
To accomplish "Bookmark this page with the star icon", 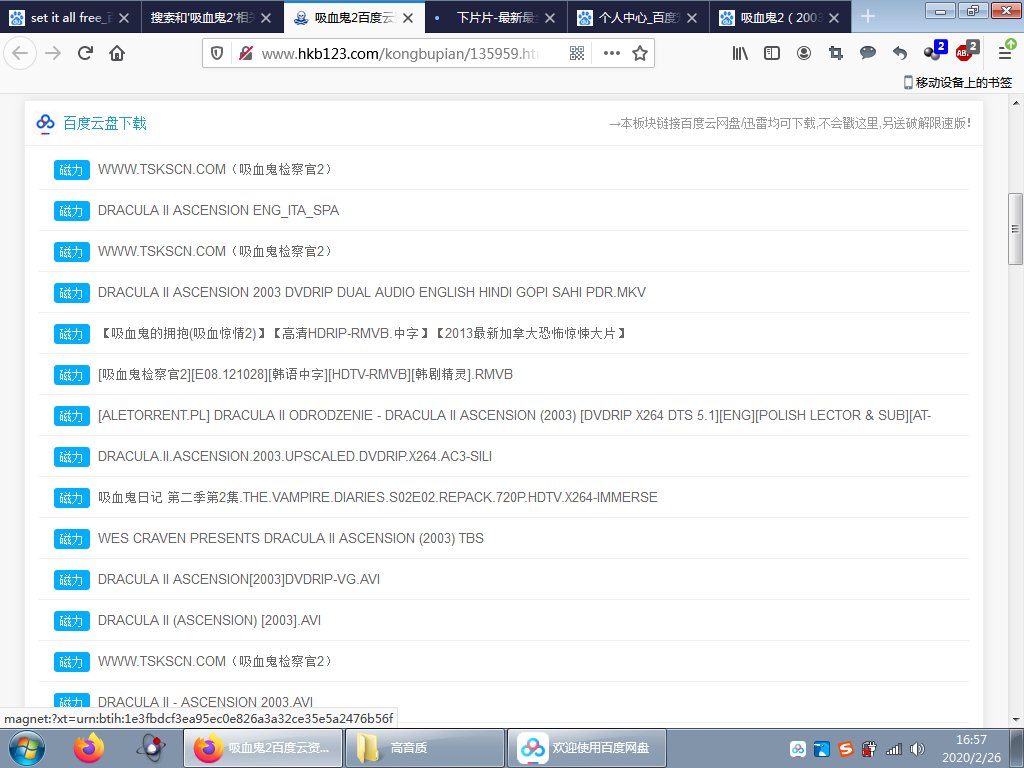I will tap(640, 53).
